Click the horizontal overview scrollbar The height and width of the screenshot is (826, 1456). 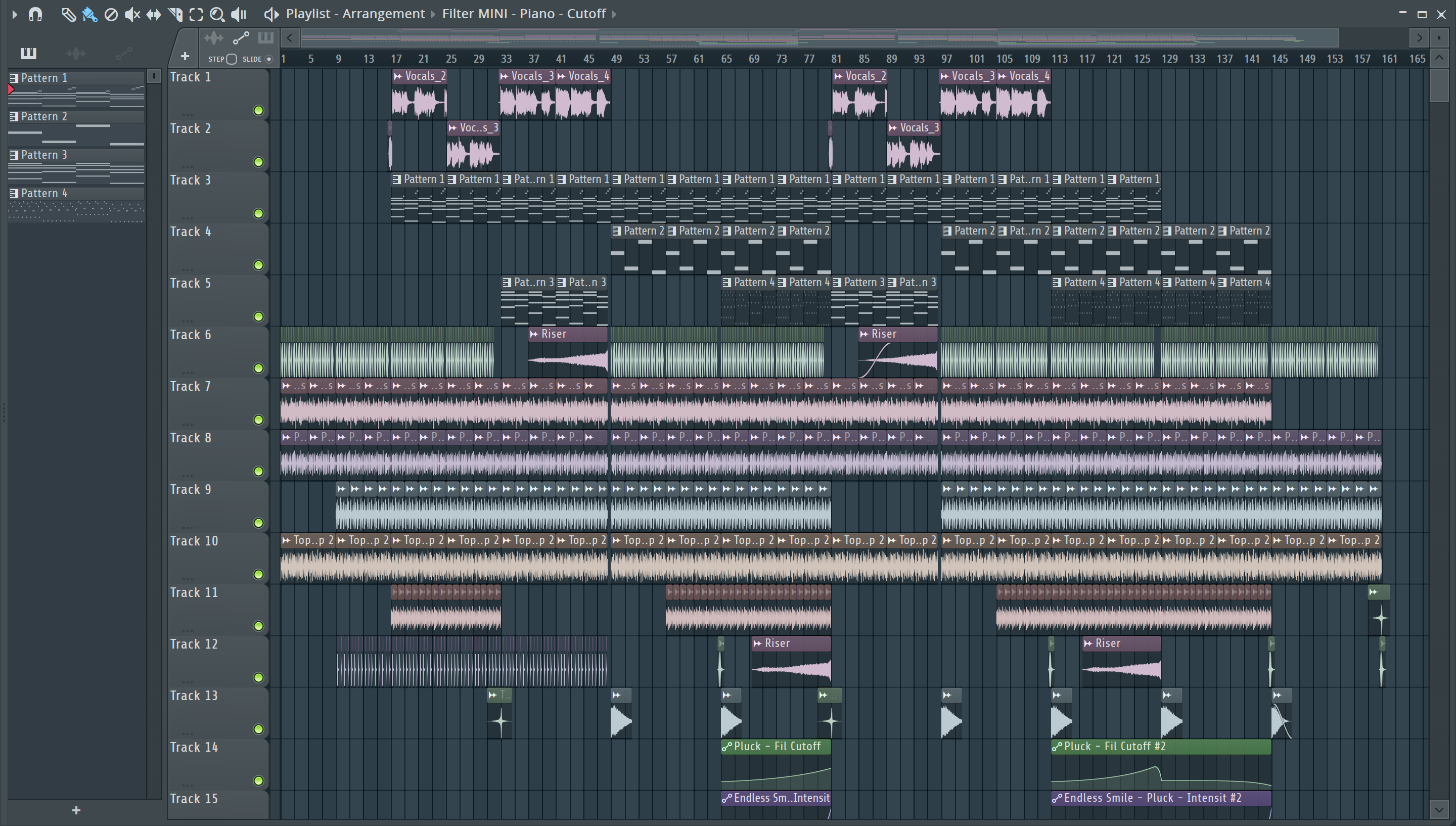click(820, 38)
